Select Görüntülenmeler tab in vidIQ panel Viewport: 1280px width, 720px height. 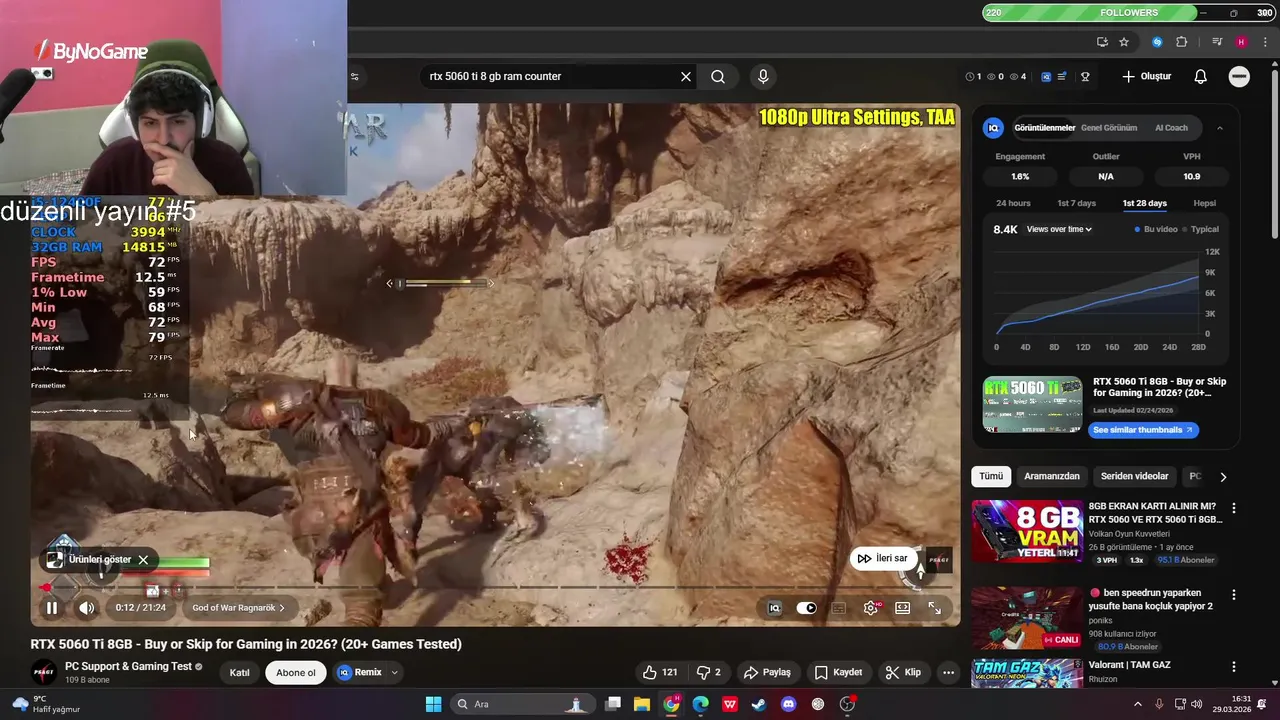pyautogui.click(x=1045, y=128)
